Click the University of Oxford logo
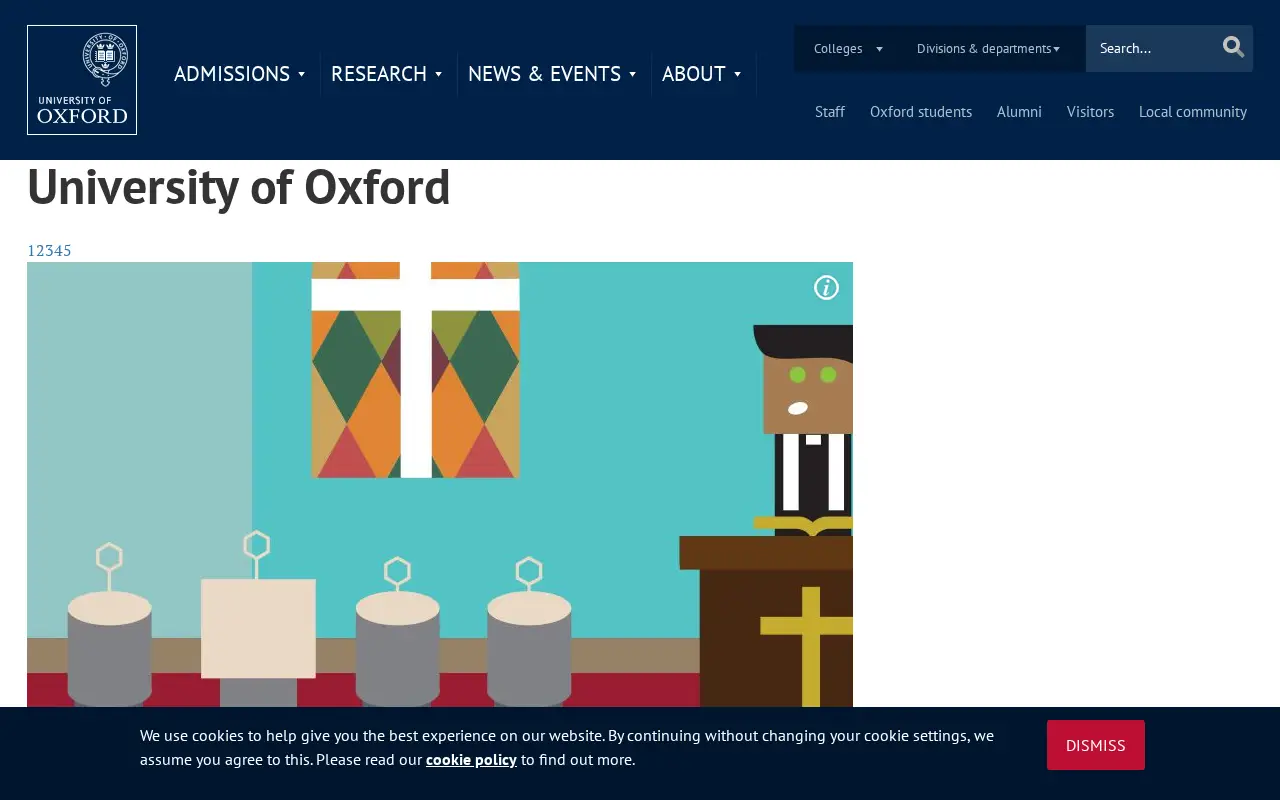This screenshot has height=800, width=1280. (82, 80)
